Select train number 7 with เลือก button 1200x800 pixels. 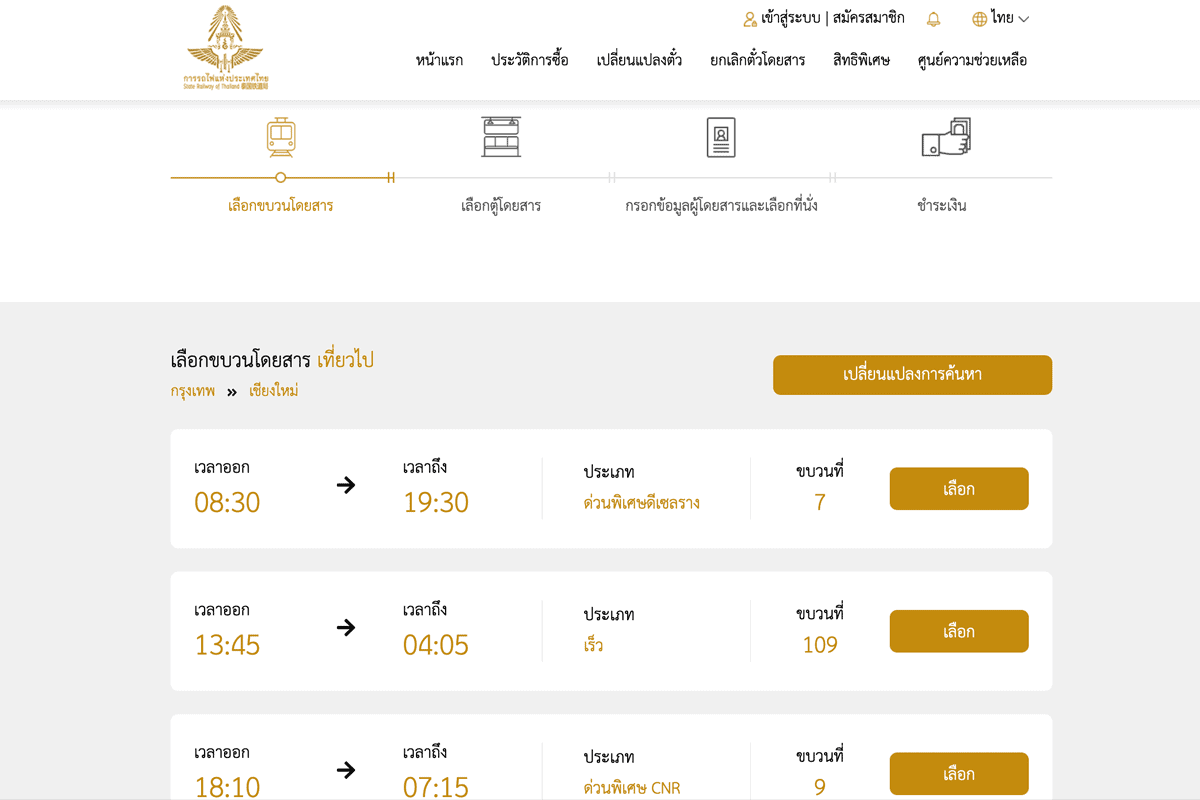[959, 489]
